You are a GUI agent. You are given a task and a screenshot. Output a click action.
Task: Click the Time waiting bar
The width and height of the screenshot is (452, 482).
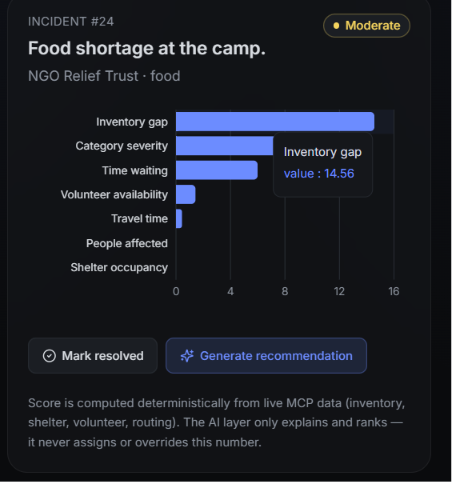(x=217, y=170)
